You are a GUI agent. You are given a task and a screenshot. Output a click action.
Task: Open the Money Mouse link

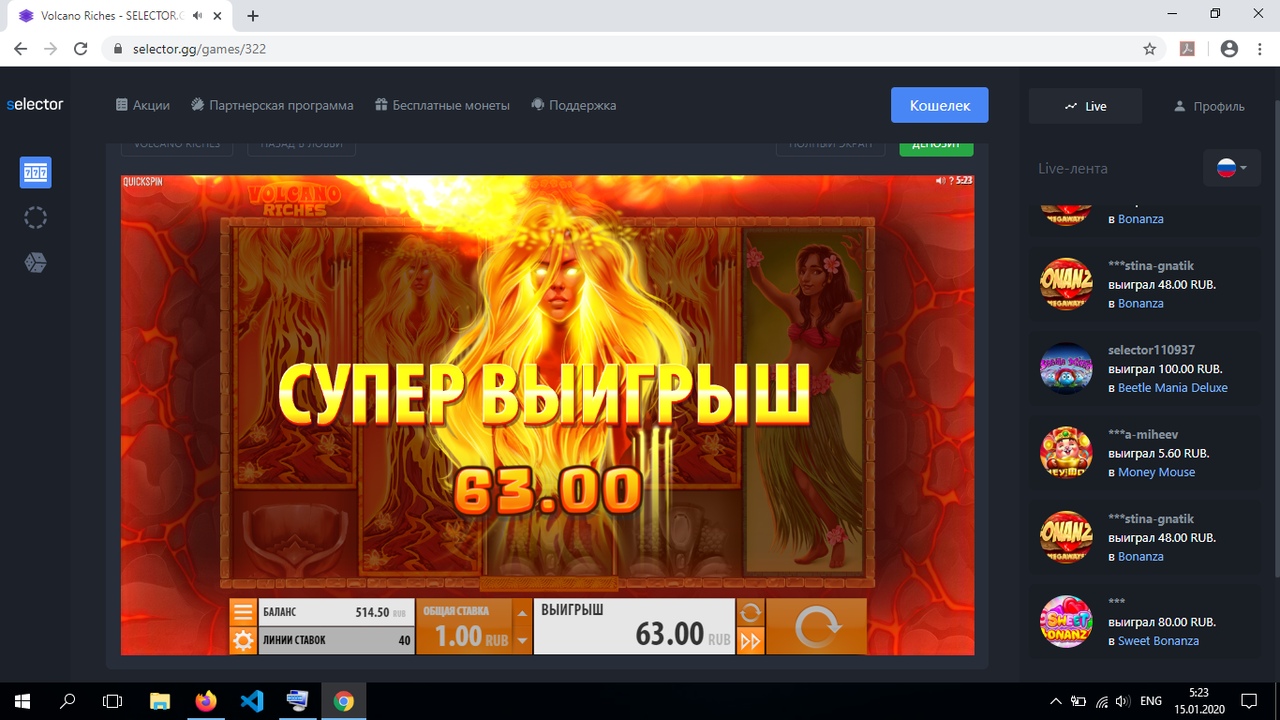coord(1156,472)
